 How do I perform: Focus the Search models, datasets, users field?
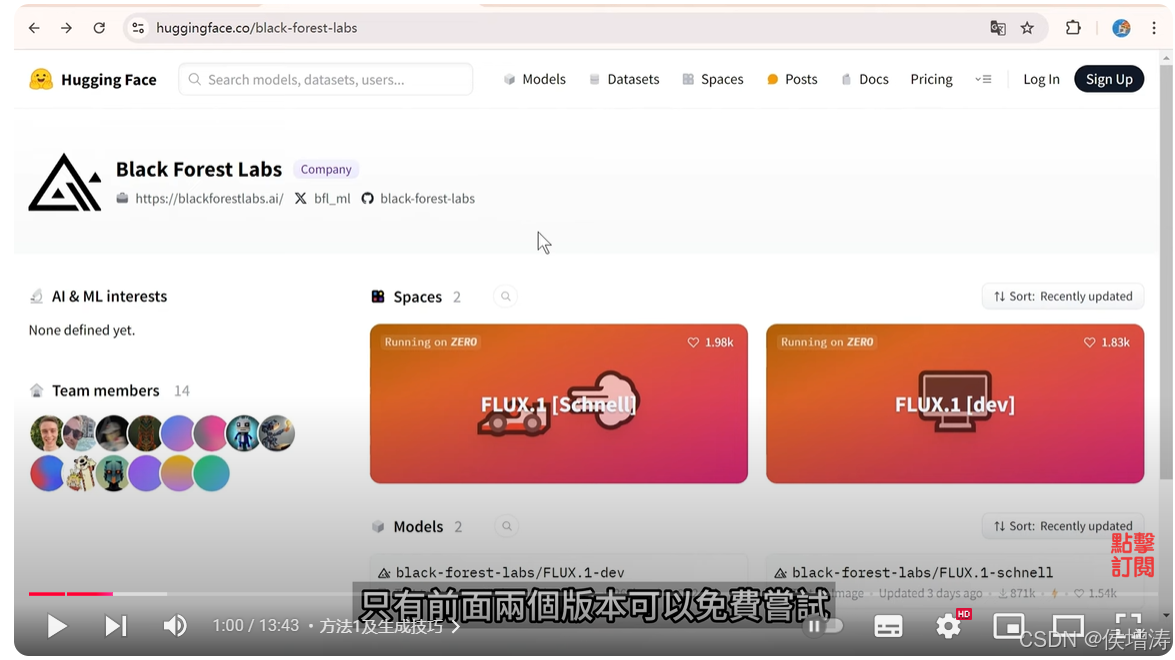tap(326, 79)
